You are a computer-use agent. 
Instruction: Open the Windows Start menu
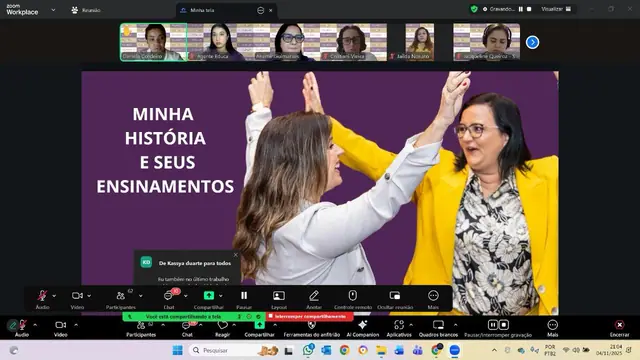[x=178, y=350]
